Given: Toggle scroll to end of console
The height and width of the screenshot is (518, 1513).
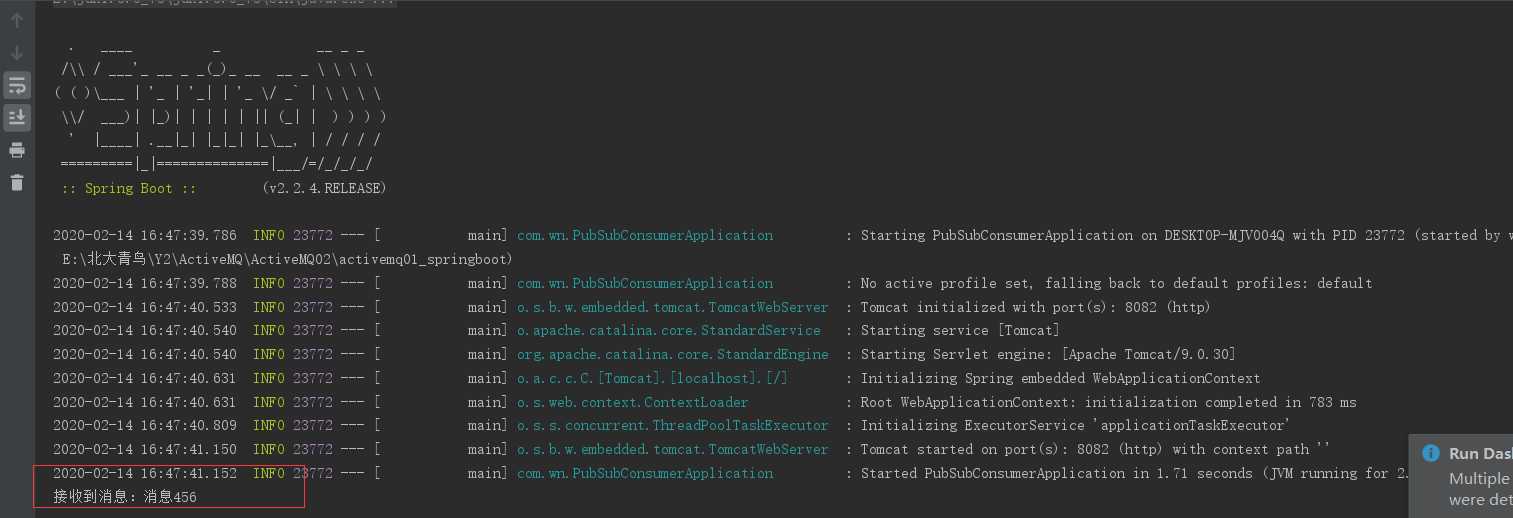Looking at the screenshot, I should click(x=17, y=118).
